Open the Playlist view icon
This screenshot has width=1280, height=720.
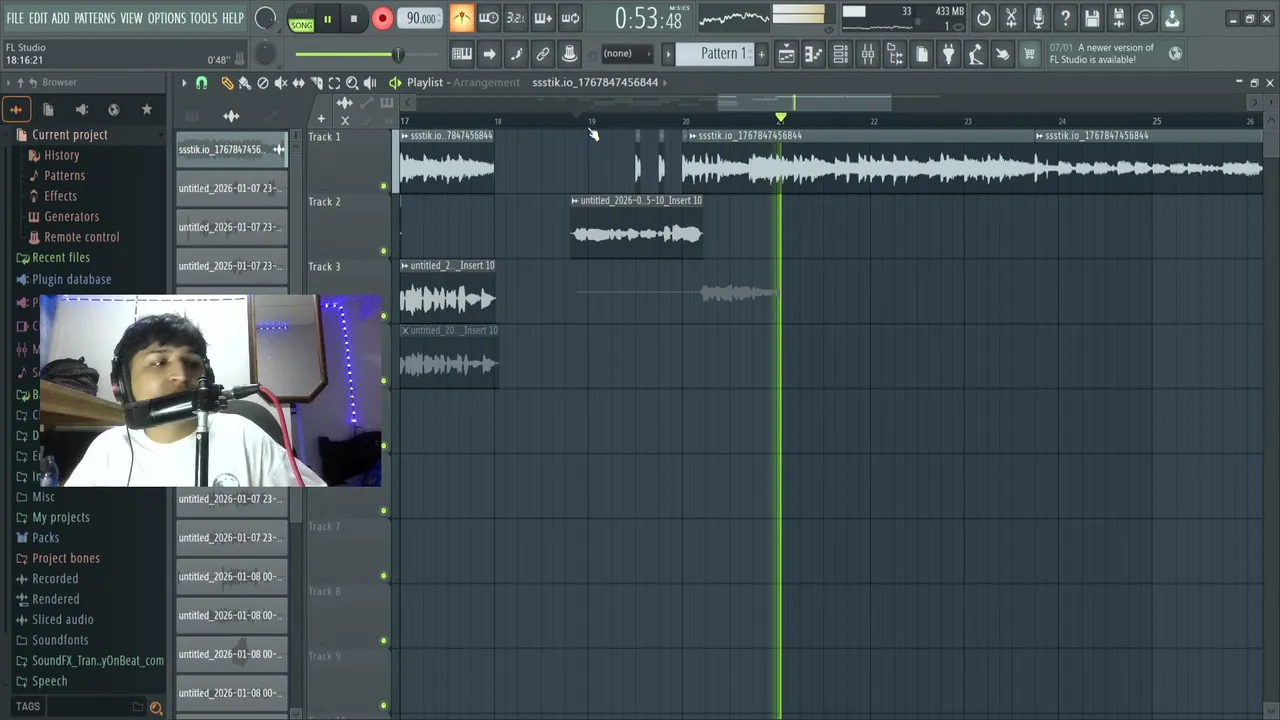coord(787,54)
